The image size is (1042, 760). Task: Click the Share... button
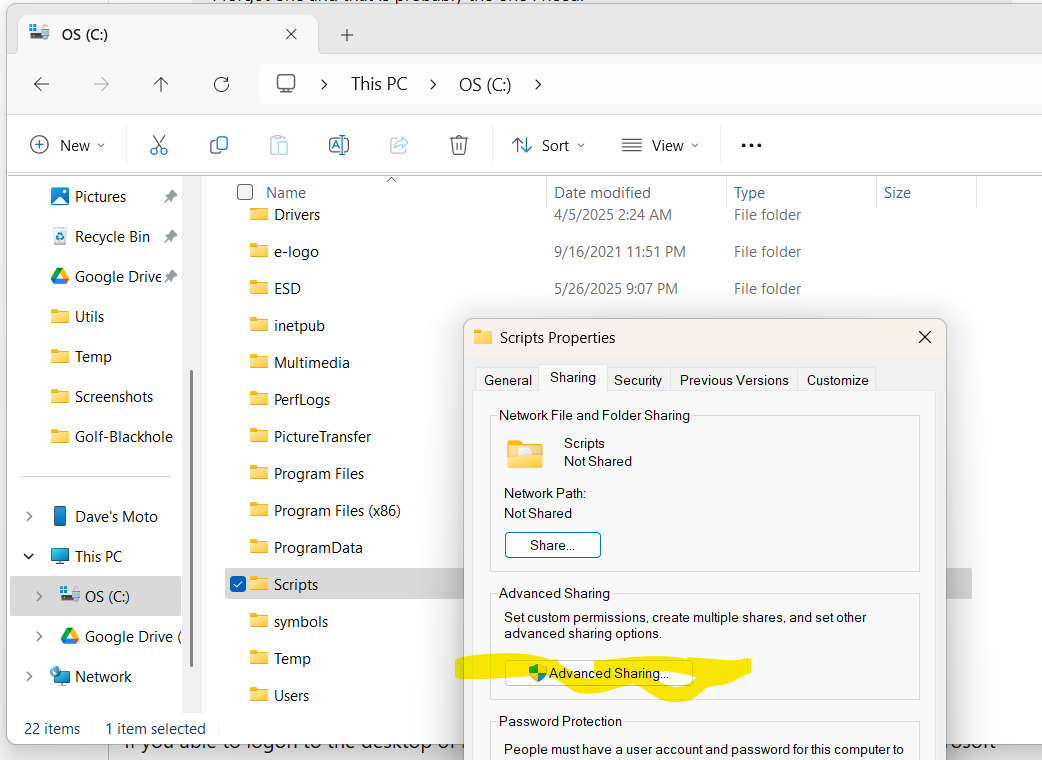click(552, 545)
